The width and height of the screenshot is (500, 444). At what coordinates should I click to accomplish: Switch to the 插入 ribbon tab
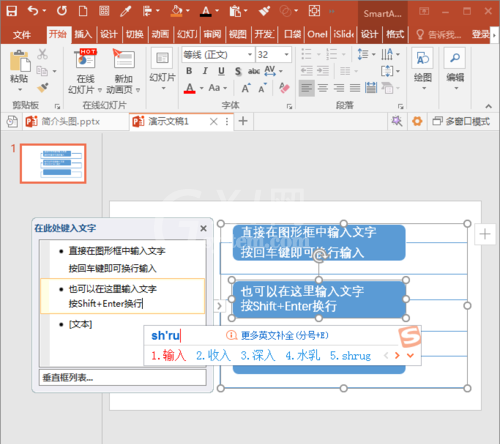pyautogui.click(x=83, y=34)
